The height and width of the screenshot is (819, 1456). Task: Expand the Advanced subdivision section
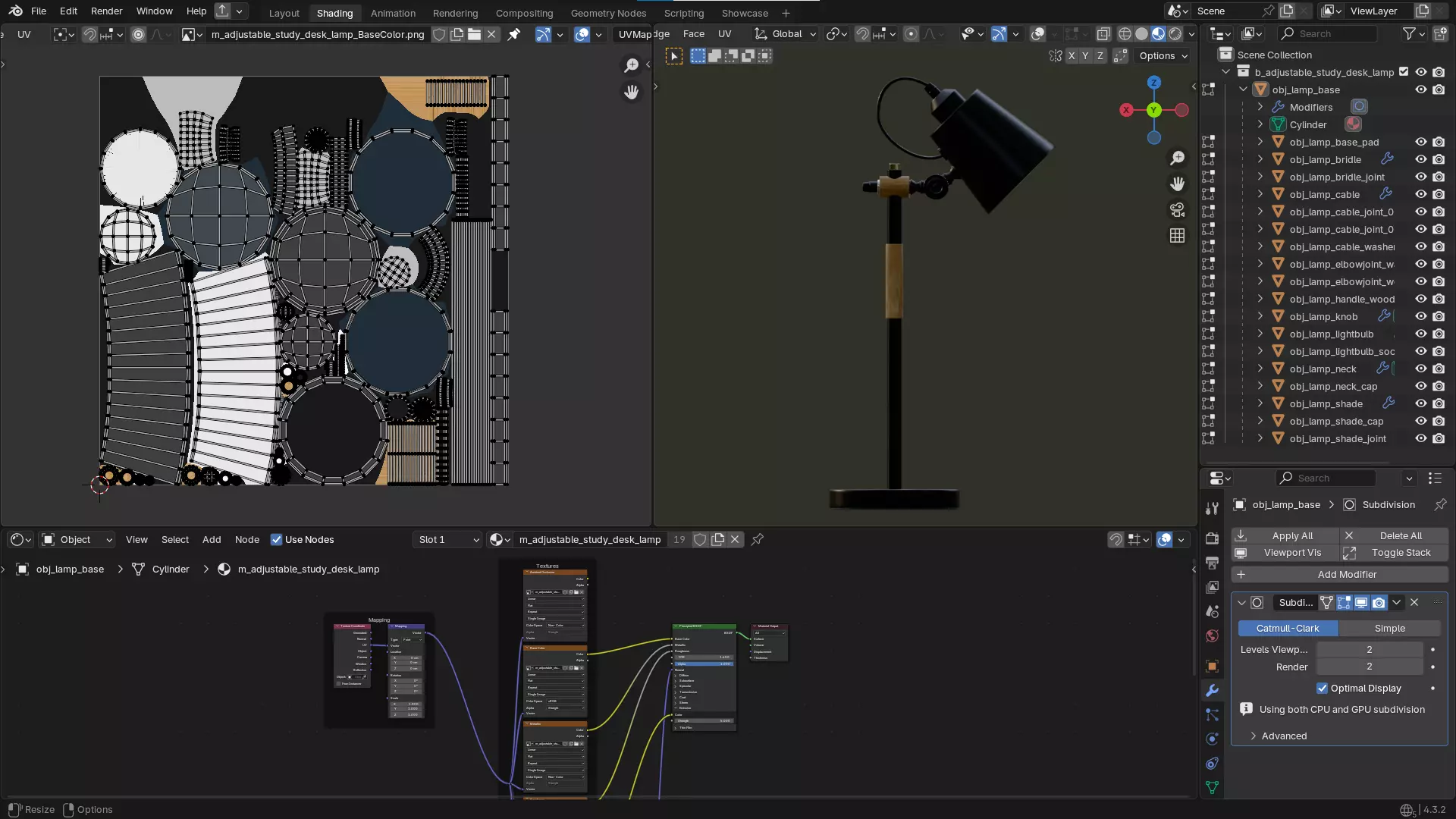pyautogui.click(x=1276, y=736)
